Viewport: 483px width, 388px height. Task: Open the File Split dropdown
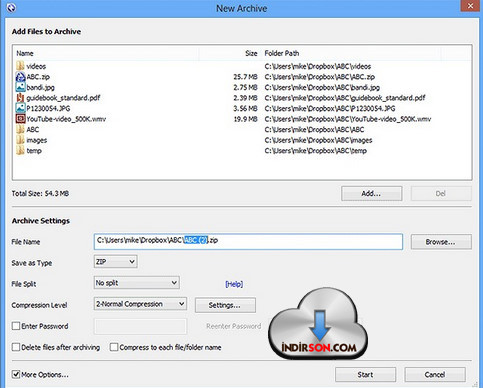[137, 283]
